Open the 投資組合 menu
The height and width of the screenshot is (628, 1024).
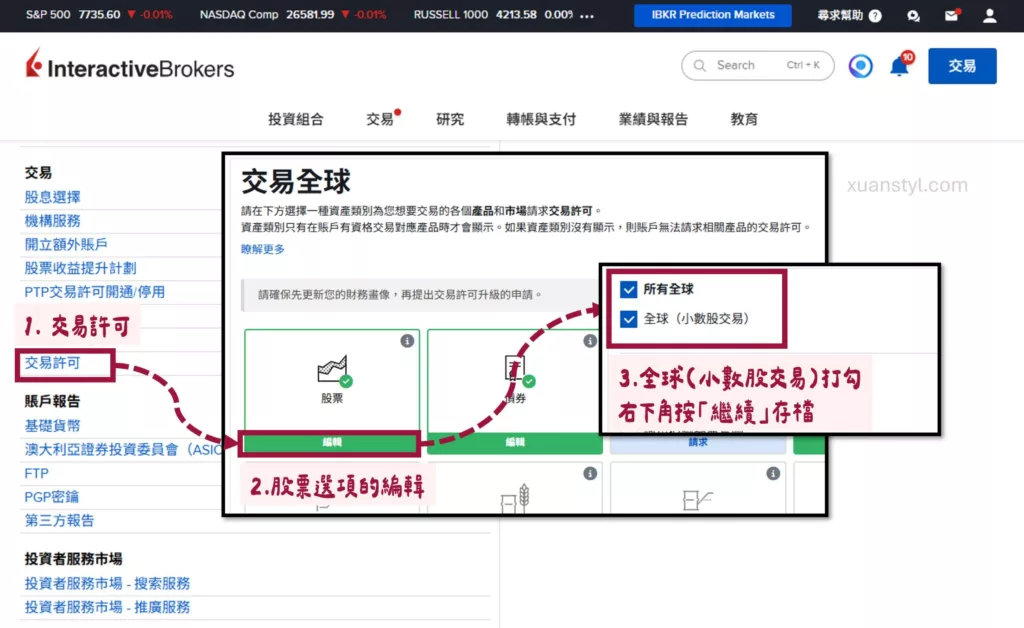[x=295, y=119]
